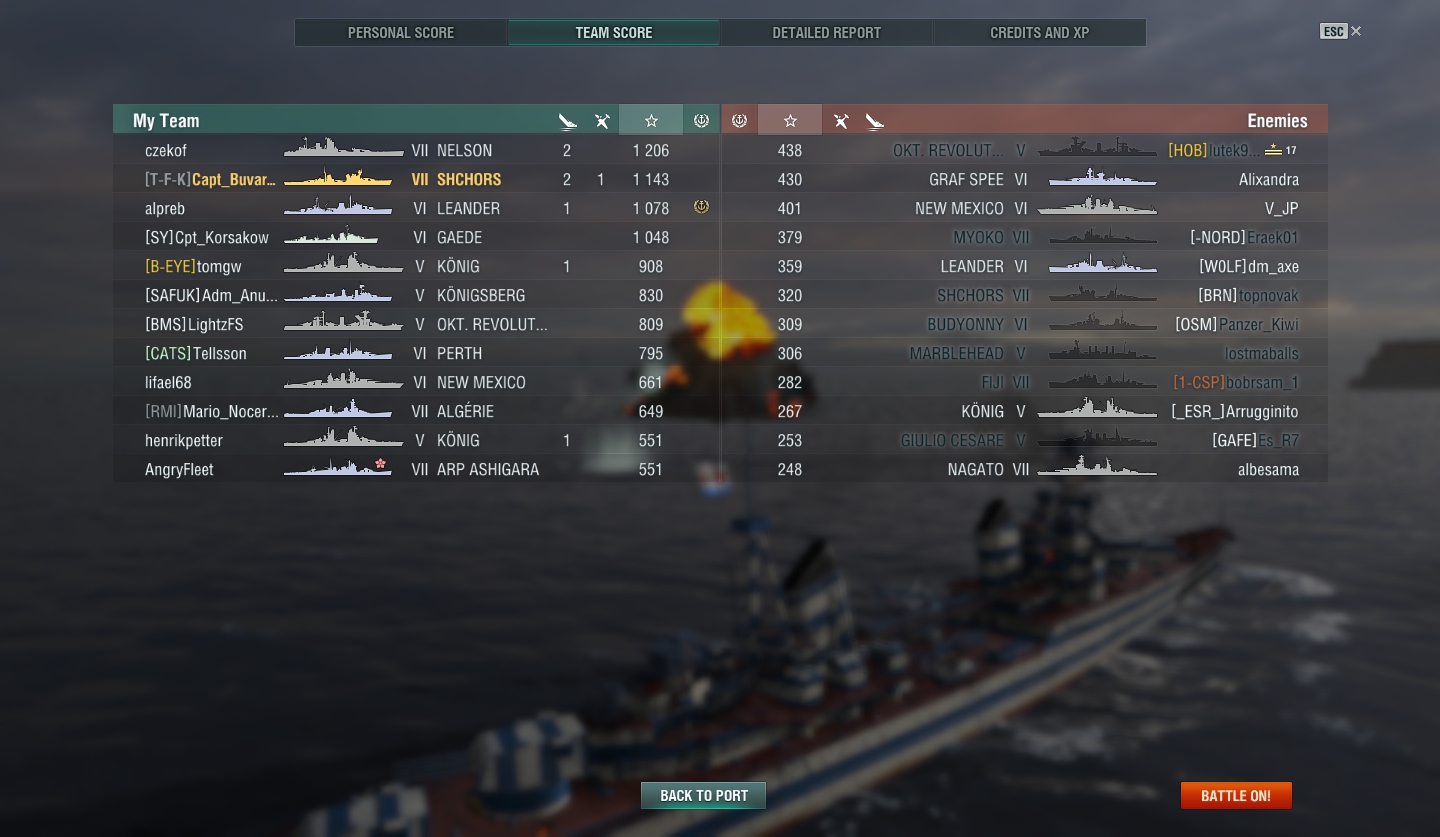
Task: Open the Credits and XP tab
Action: point(1039,32)
